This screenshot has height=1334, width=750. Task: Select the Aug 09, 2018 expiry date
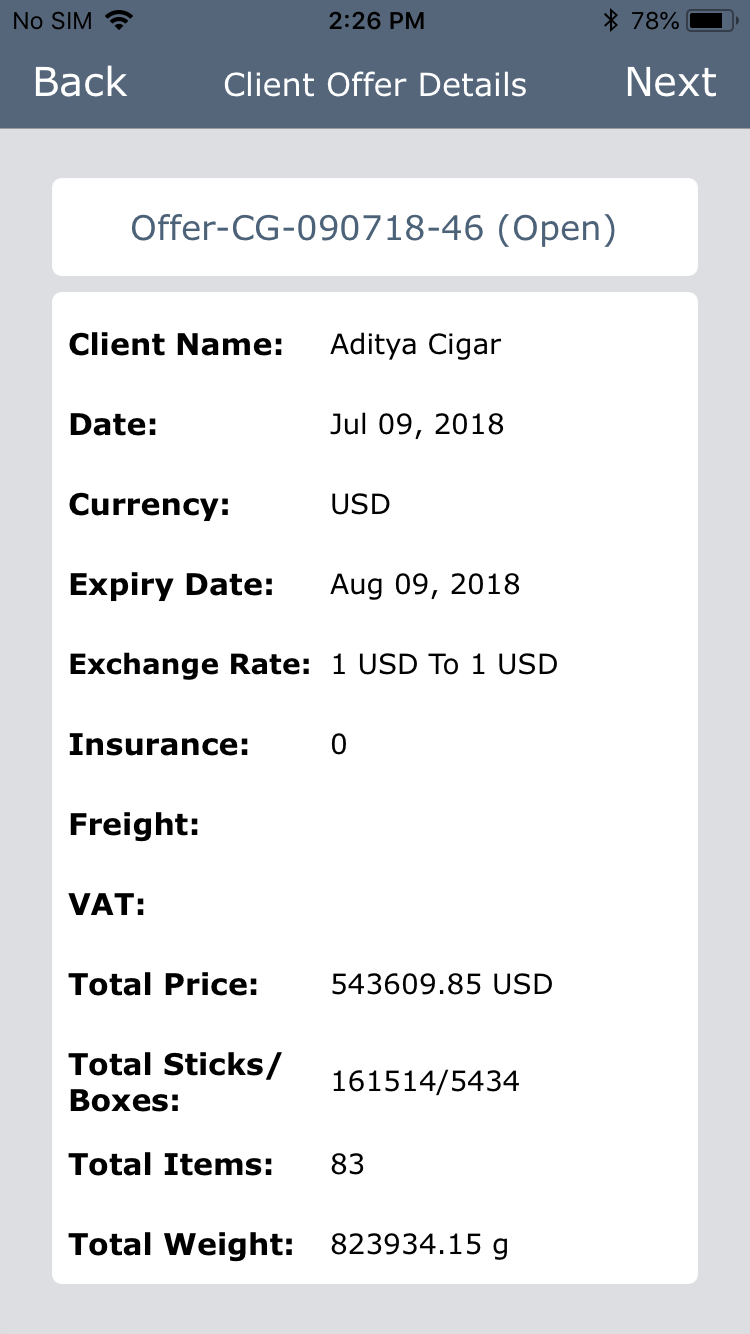click(x=425, y=584)
